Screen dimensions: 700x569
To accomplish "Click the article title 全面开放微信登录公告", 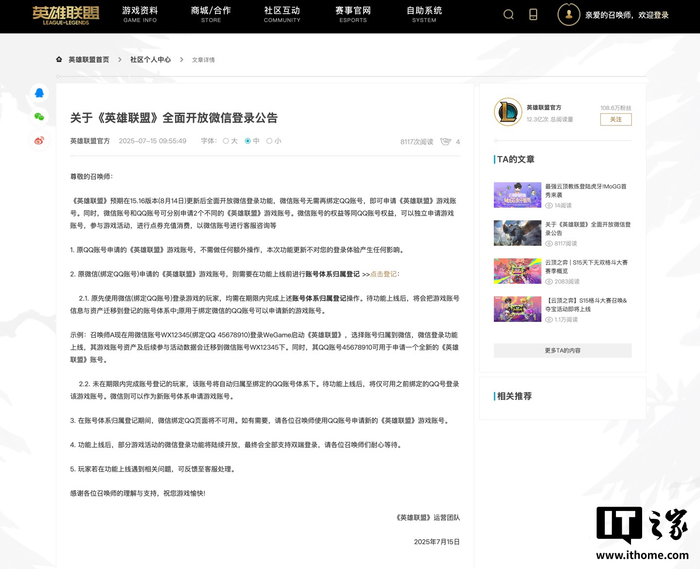I will pos(174,118).
